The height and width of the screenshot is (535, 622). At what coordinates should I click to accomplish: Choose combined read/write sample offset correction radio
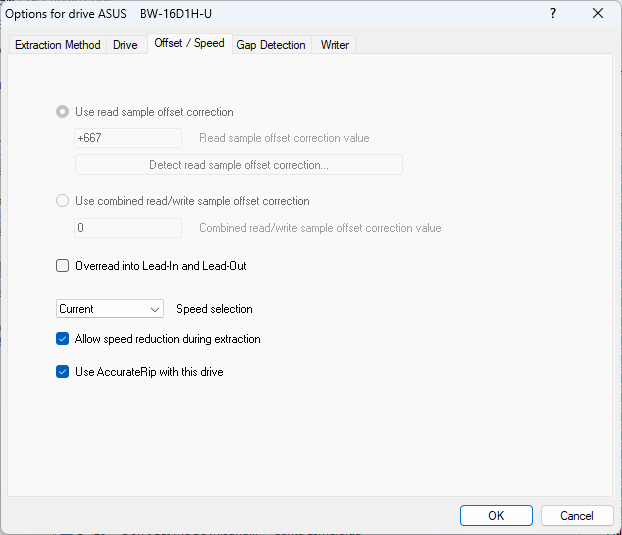coord(62,201)
